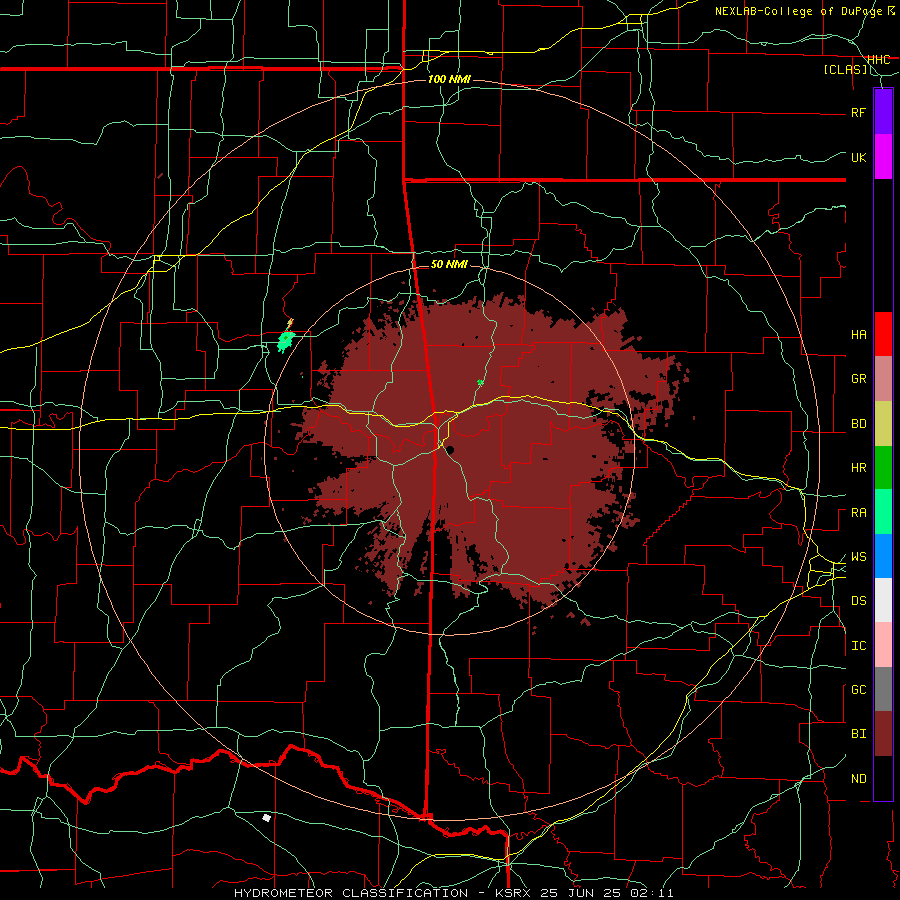This screenshot has height=900, width=900.
Task: Click the HYDROMETEOR CLASSIFICATION title text
Action: click(351, 893)
